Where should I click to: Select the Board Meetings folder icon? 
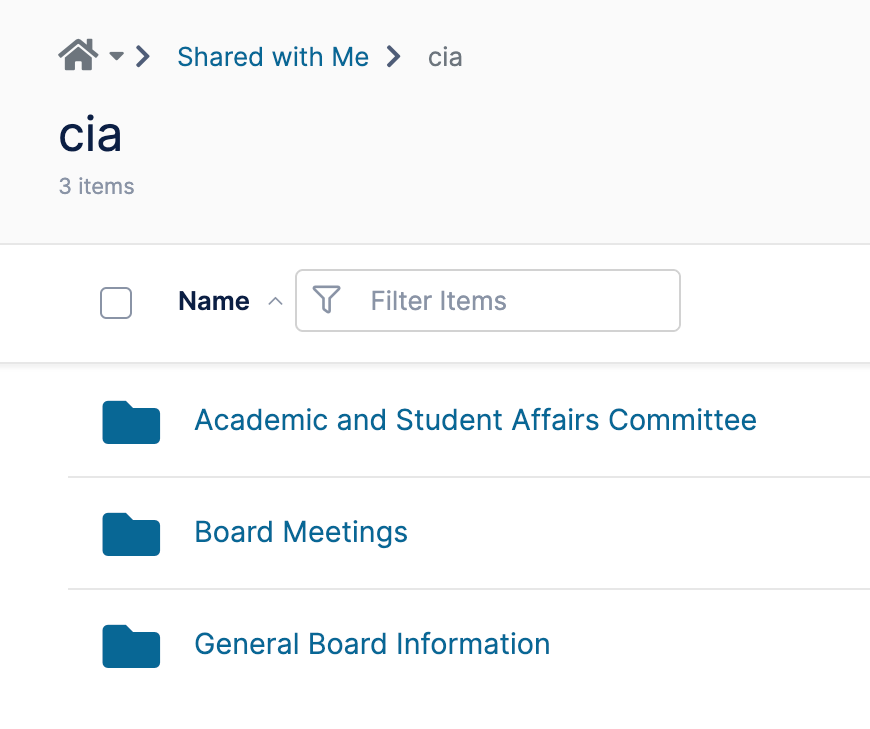click(x=131, y=534)
